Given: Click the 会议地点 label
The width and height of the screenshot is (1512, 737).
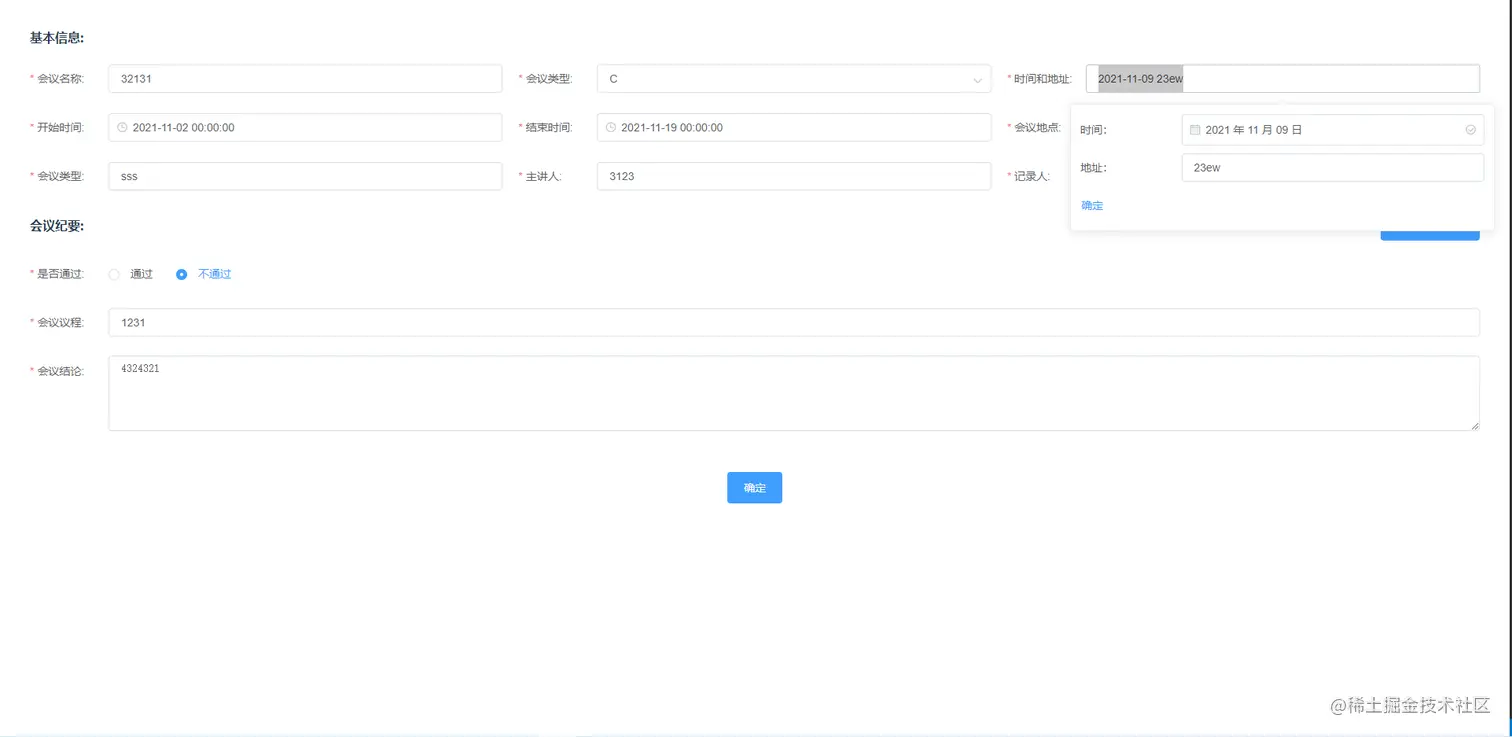Looking at the screenshot, I should (x=1038, y=127).
